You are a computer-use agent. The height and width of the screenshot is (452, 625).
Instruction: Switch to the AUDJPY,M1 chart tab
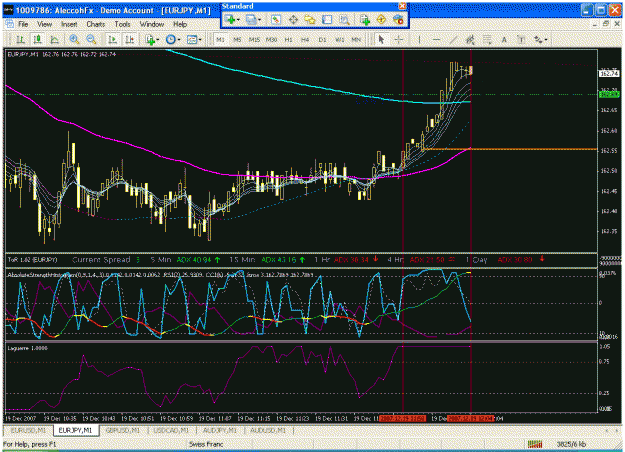tap(220, 430)
